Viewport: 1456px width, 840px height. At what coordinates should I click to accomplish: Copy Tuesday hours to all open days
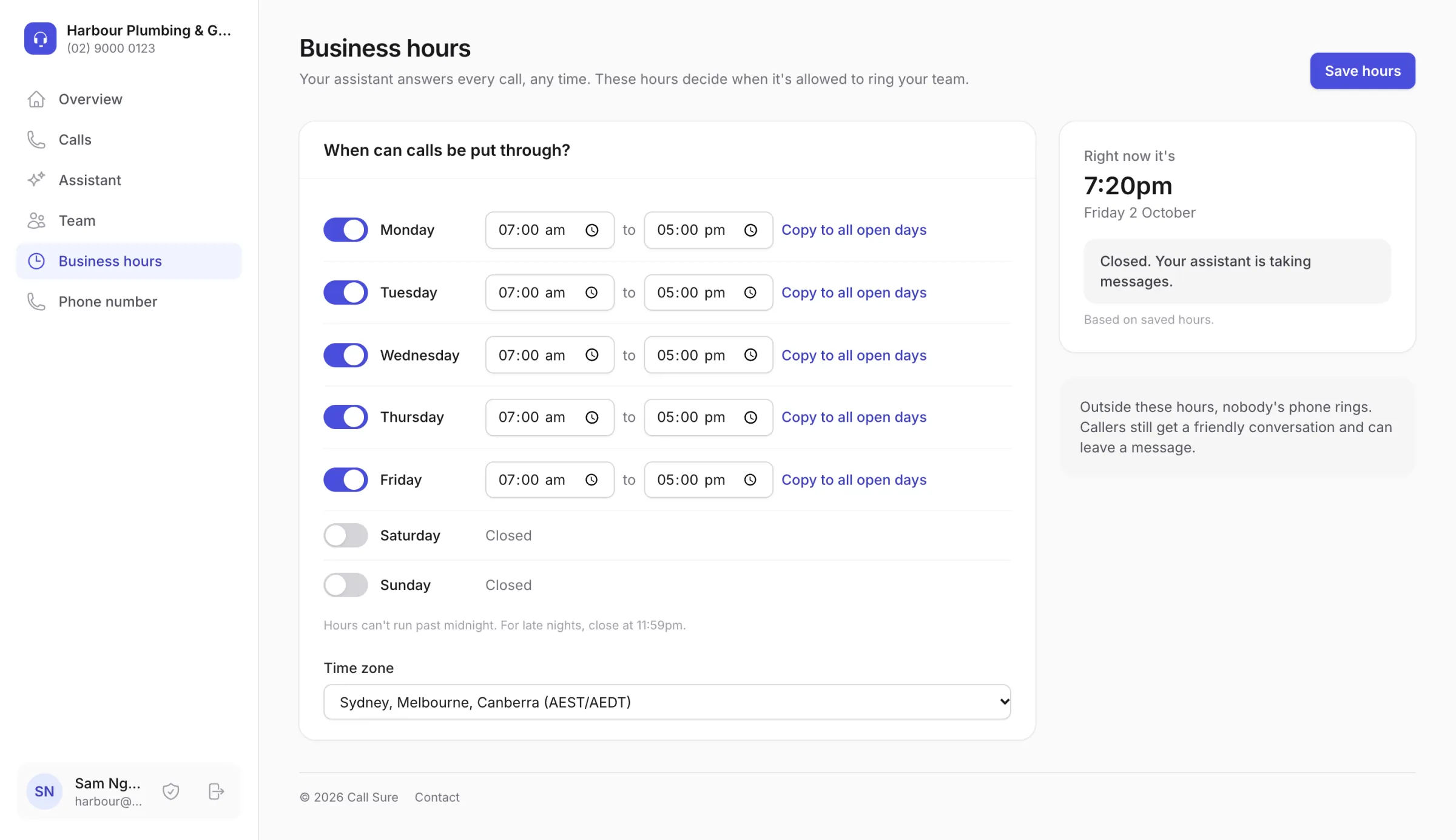(x=854, y=293)
